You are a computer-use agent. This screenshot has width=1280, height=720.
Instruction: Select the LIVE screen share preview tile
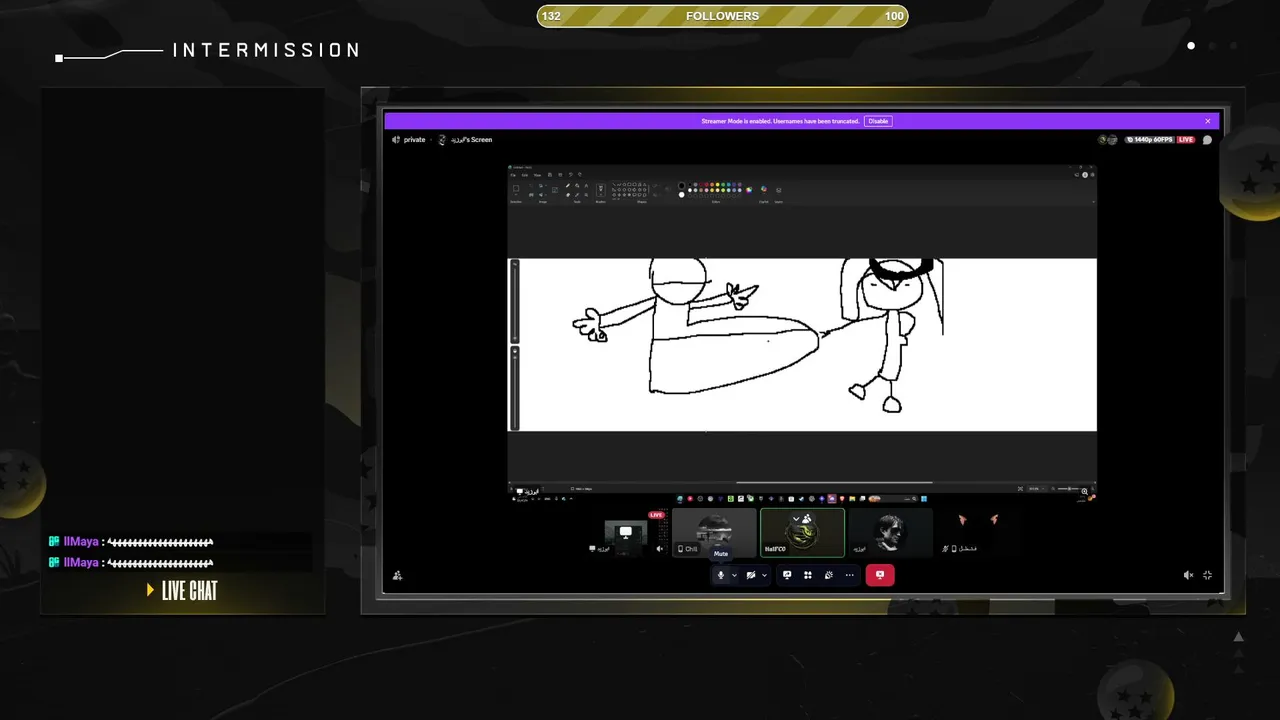626,532
